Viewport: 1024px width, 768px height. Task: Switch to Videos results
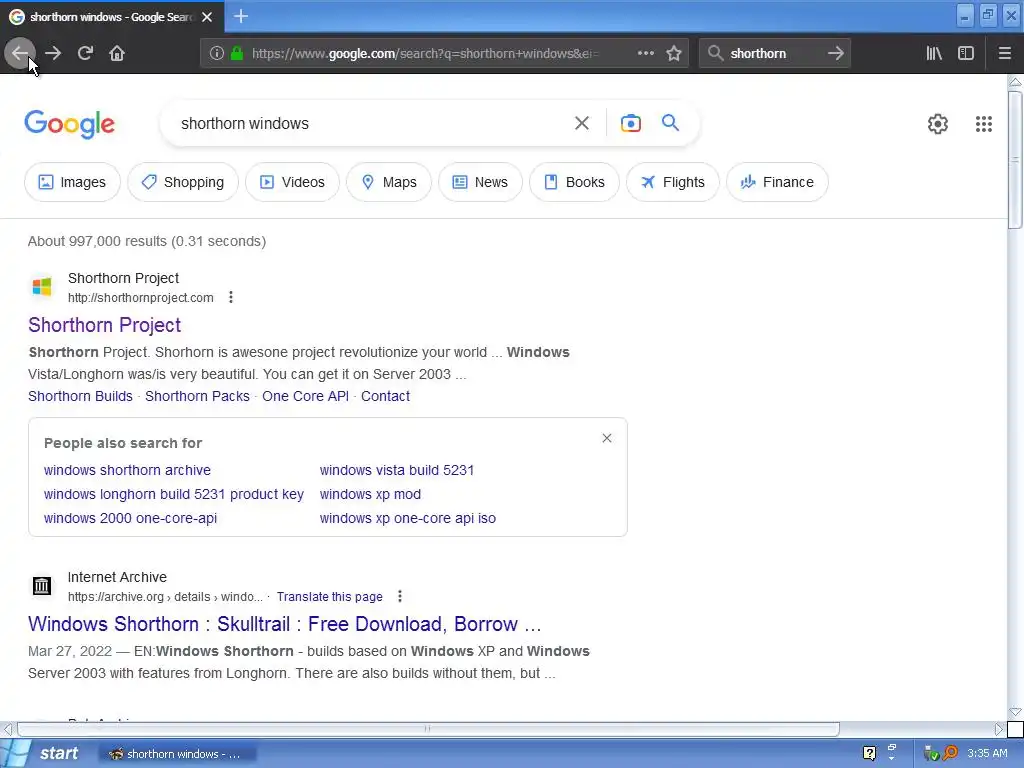pos(293,182)
